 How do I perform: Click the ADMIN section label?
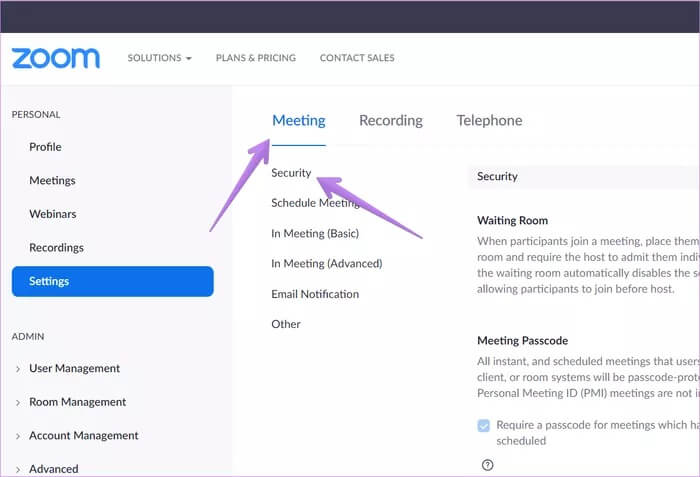[x=28, y=337]
